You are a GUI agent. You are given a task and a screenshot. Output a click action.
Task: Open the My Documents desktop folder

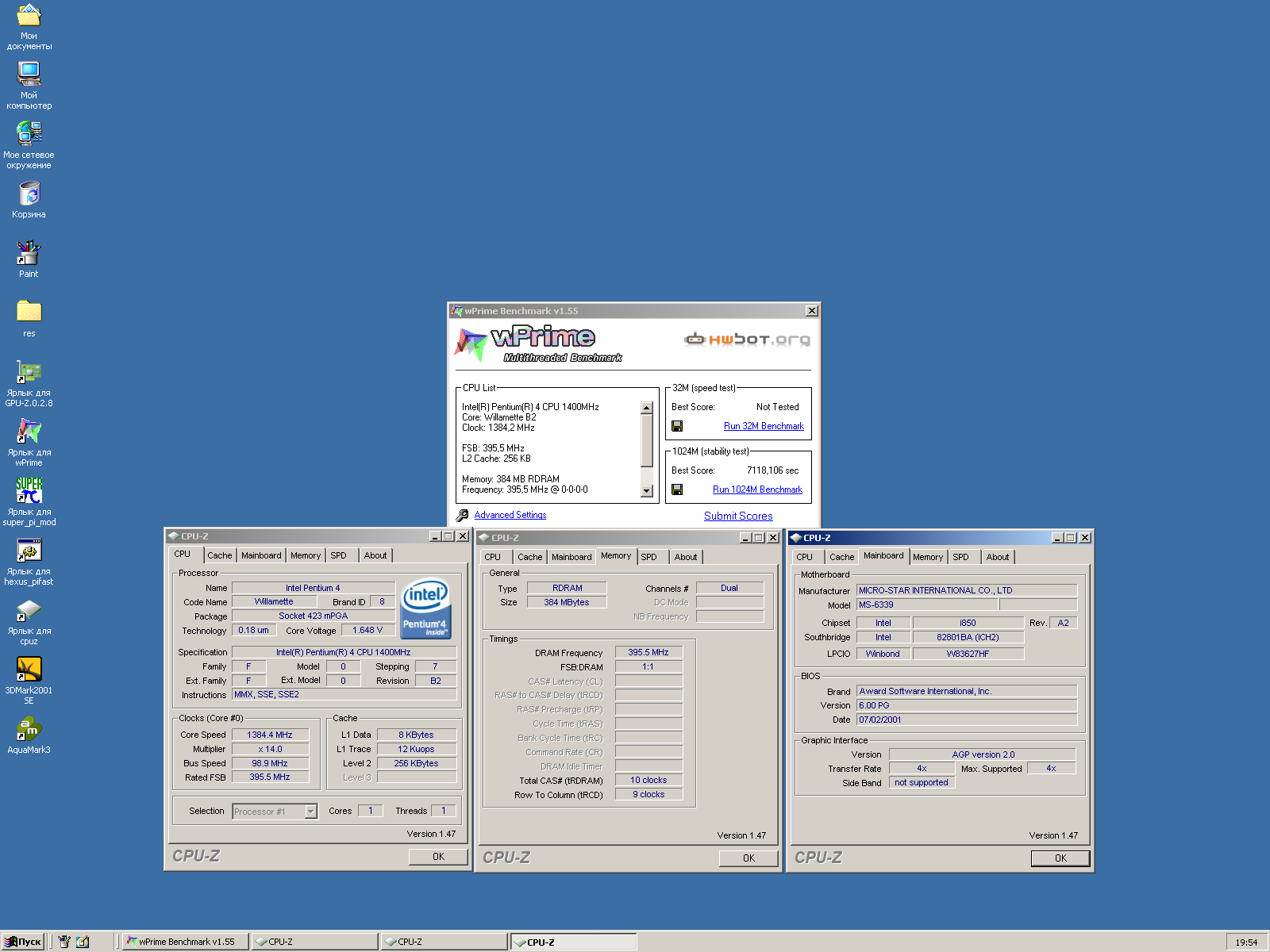pyautogui.click(x=29, y=26)
